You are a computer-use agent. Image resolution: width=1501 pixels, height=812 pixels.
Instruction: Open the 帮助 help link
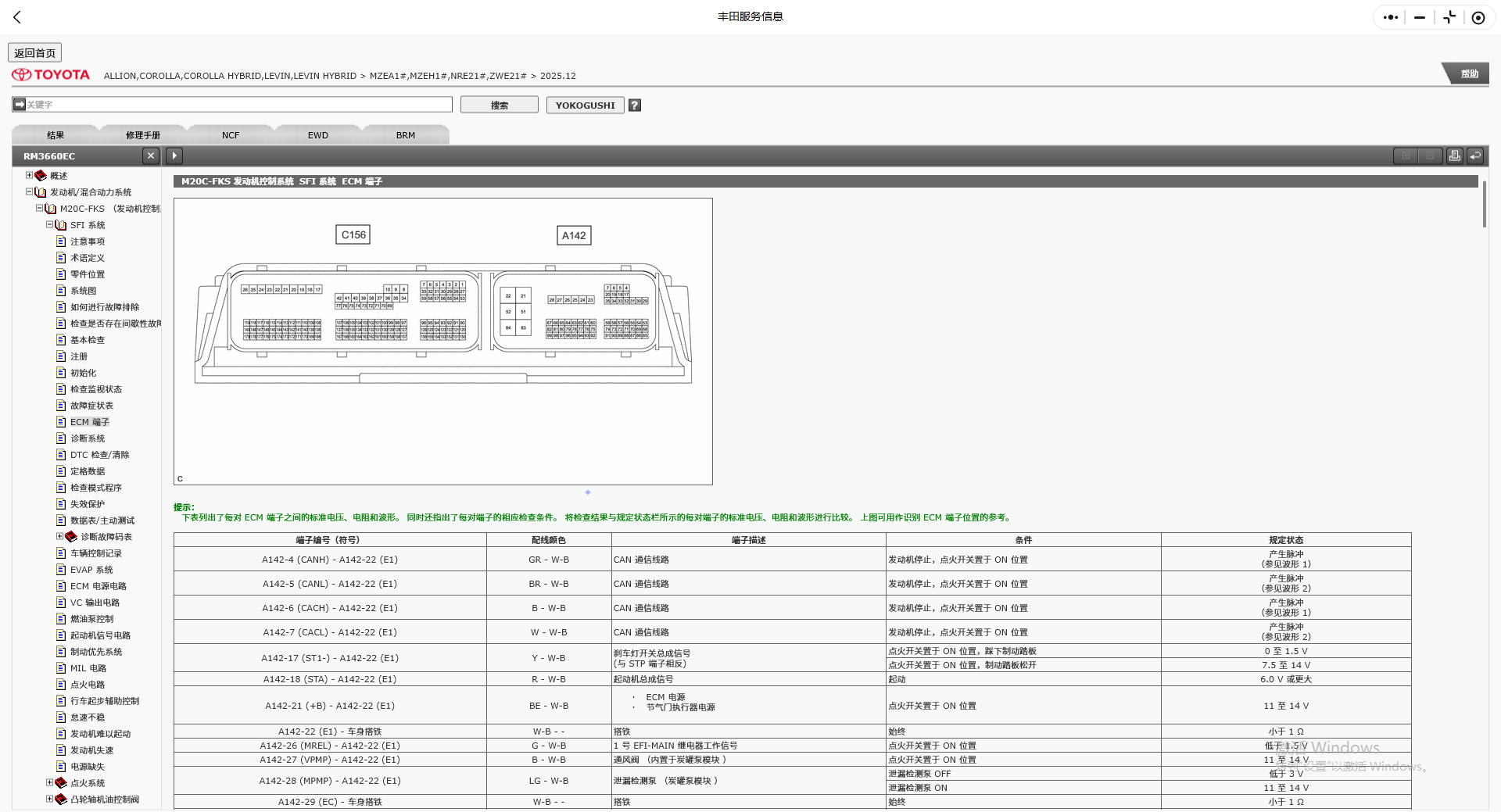pyautogui.click(x=1469, y=73)
